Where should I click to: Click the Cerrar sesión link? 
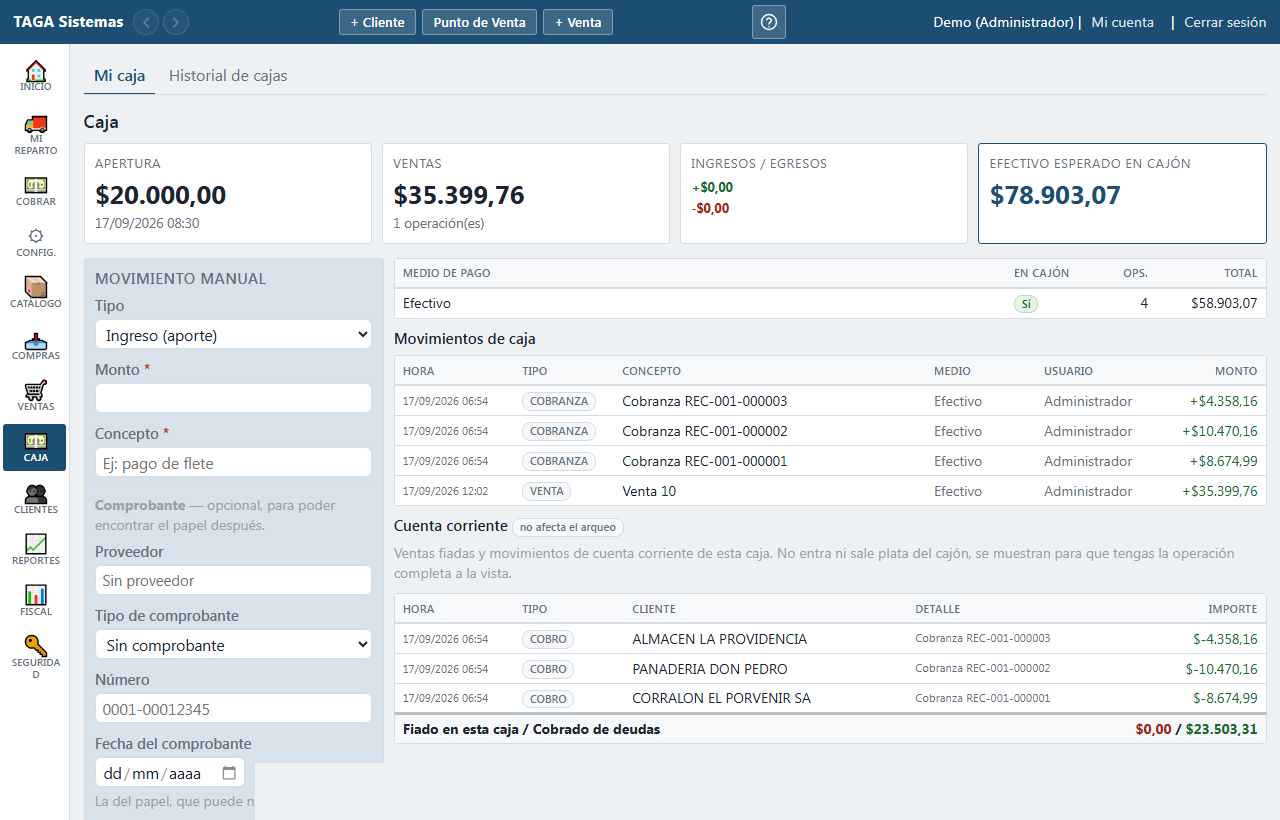[1225, 22]
